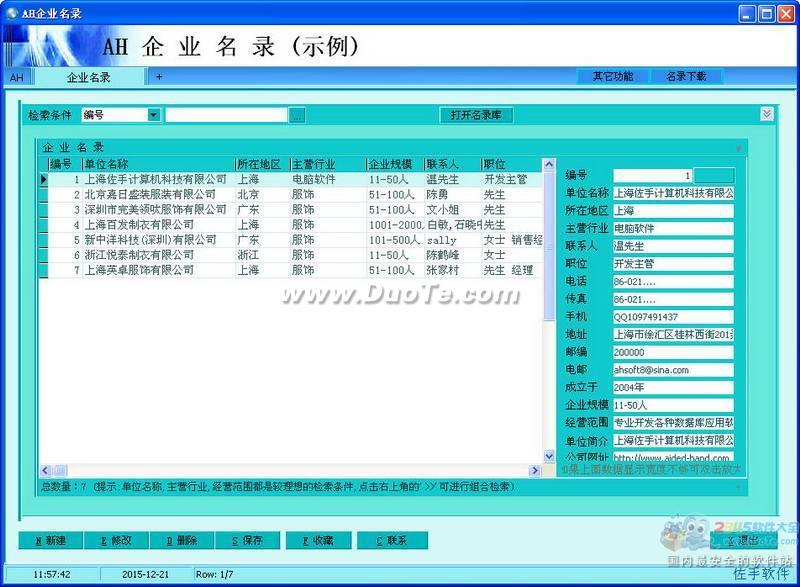The width and height of the screenshot is (800, 587).
Task: Click the 手机 field QQ1097491437
Action: [x=673, y=317]
